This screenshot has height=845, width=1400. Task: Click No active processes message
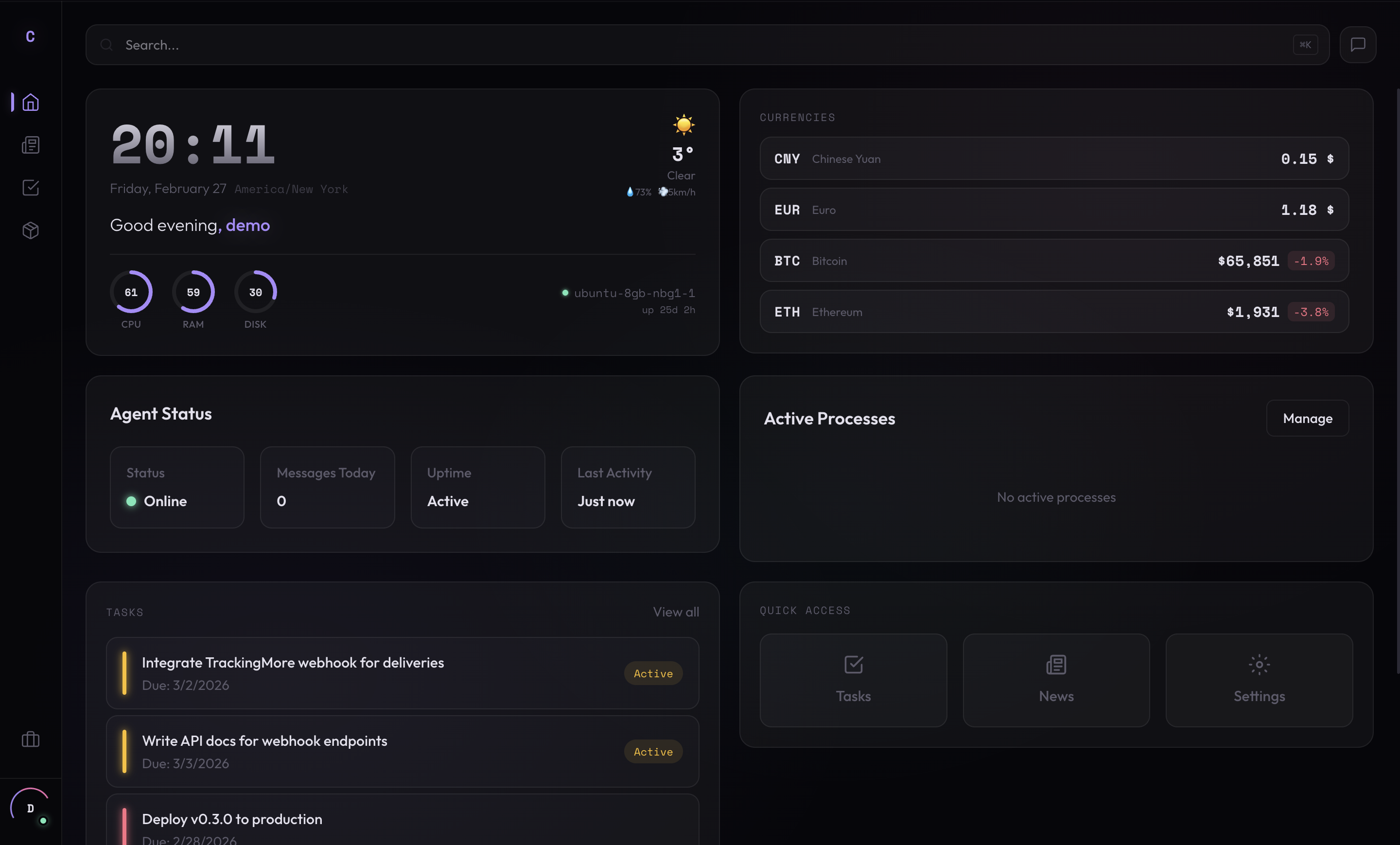tap(1056, 497)
